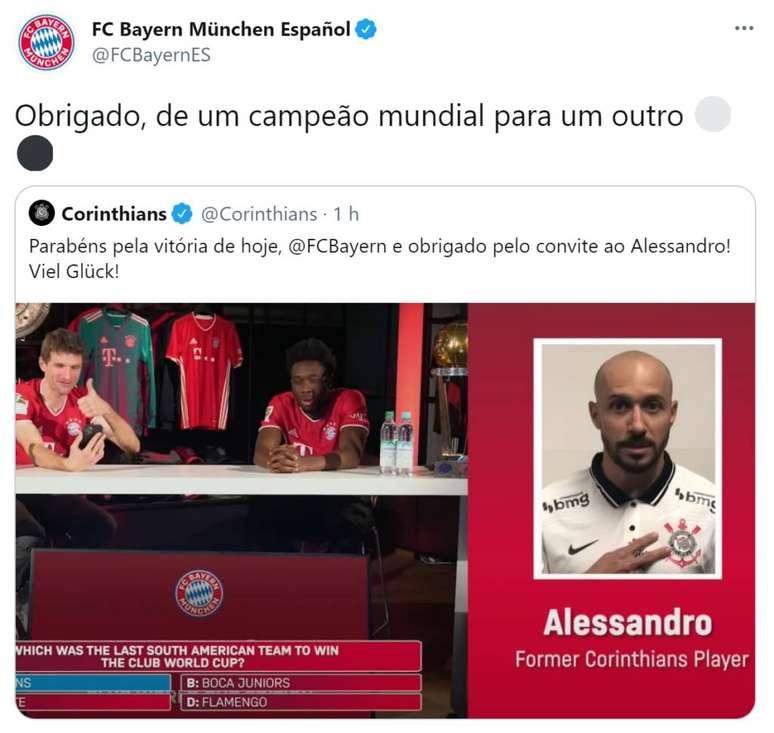
Task: Open the quiz video image thumbnail
Action: click(x=385, y=510)
